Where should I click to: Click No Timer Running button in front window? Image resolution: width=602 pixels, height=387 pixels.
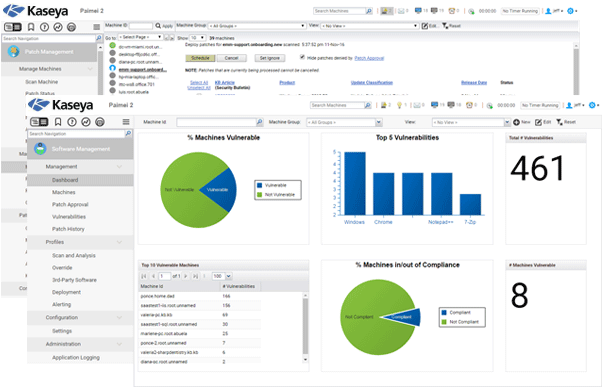[539, 105]
